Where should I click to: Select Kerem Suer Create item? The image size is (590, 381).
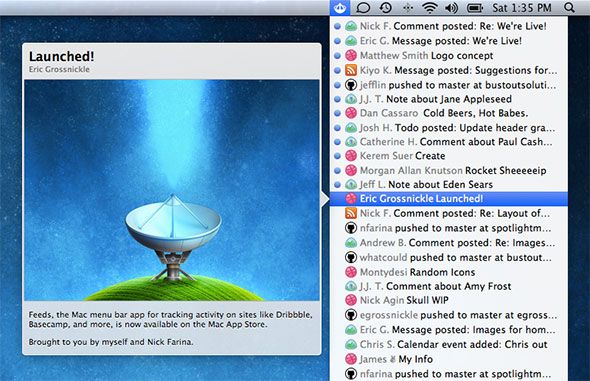click(x=449, y=156)
